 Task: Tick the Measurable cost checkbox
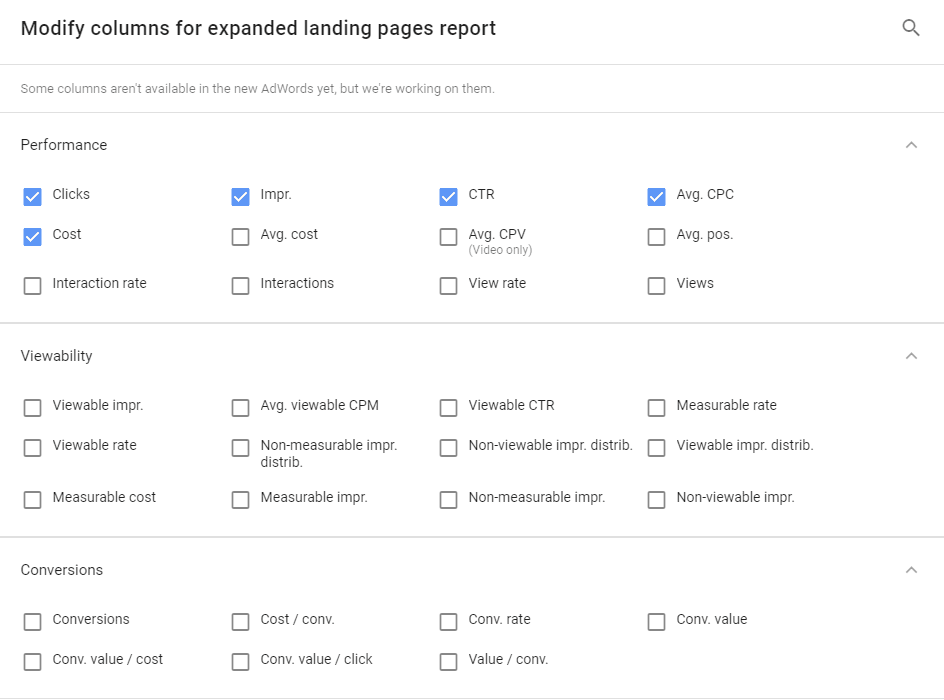point(33,500)
